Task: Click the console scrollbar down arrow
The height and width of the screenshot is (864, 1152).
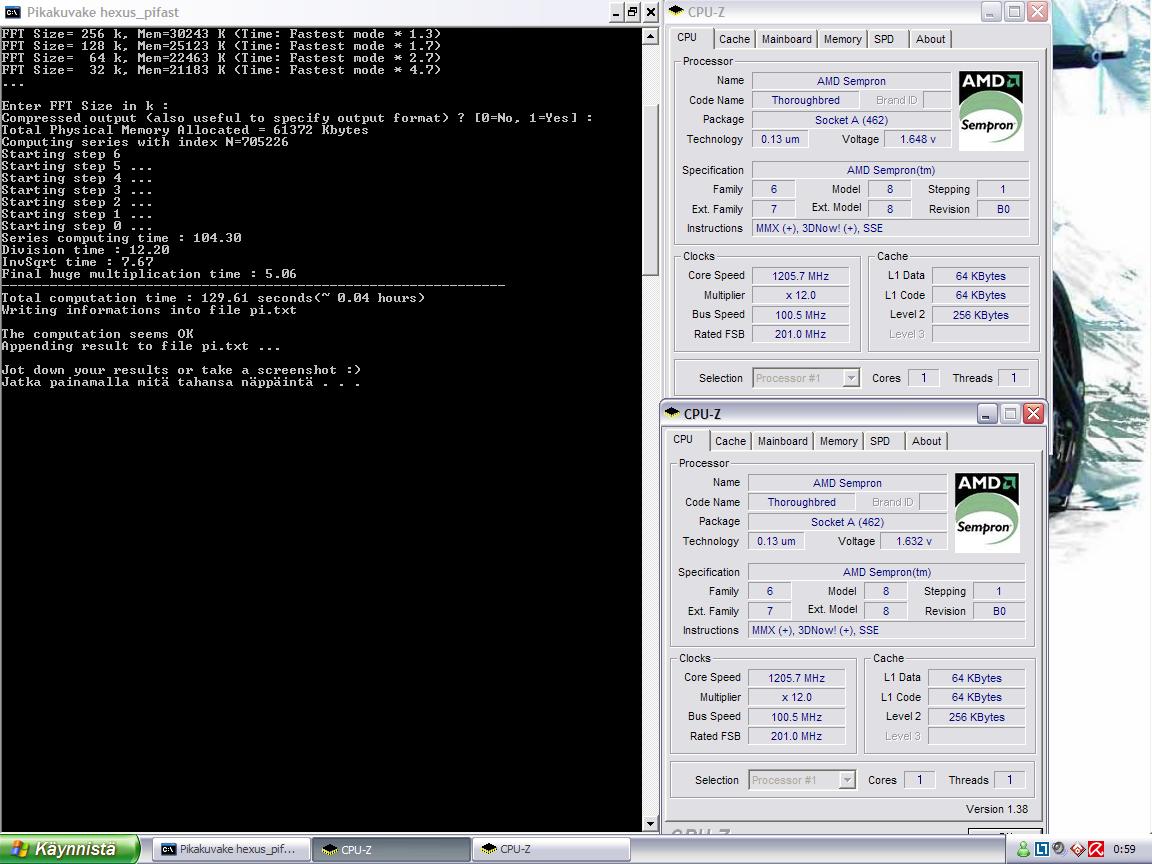Action: pyautogui.click(x=650, y=824)
